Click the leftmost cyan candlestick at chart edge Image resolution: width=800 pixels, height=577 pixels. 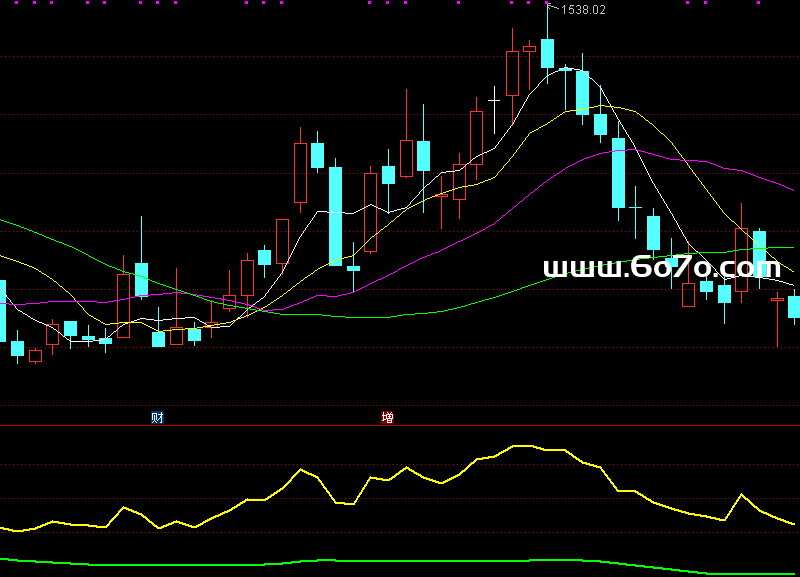tap(2, 310)
